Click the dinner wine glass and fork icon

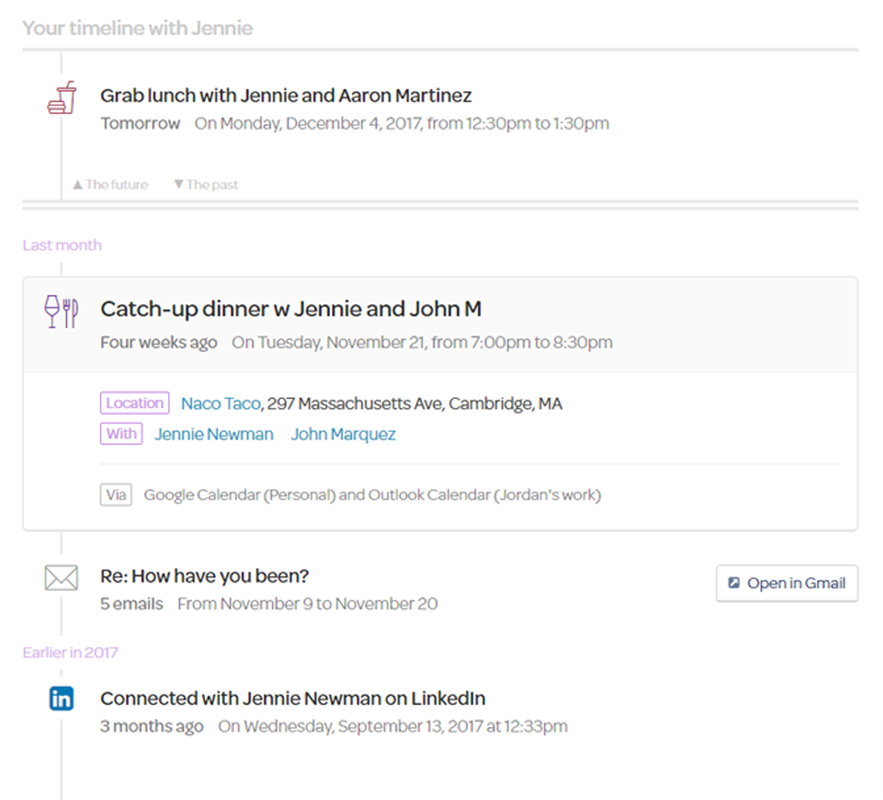click(x=62, y=311)
